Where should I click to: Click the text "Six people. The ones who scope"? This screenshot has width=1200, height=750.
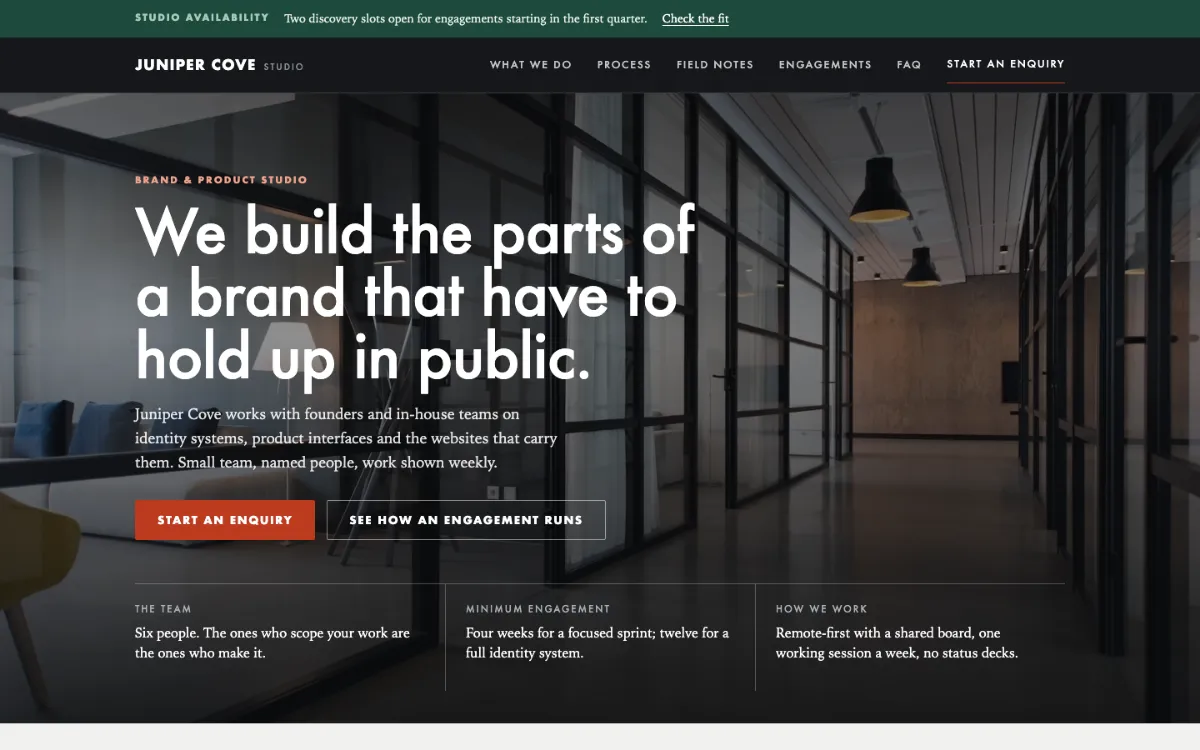[x=272, y=643]
